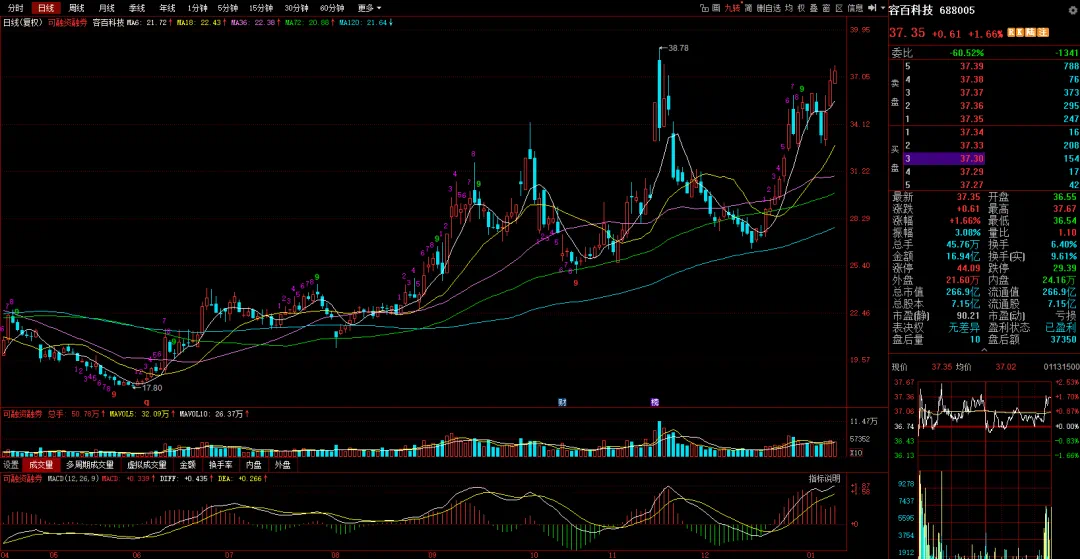
Task: Open the settings gear beside stock code
Action: tap(1071, 10)
